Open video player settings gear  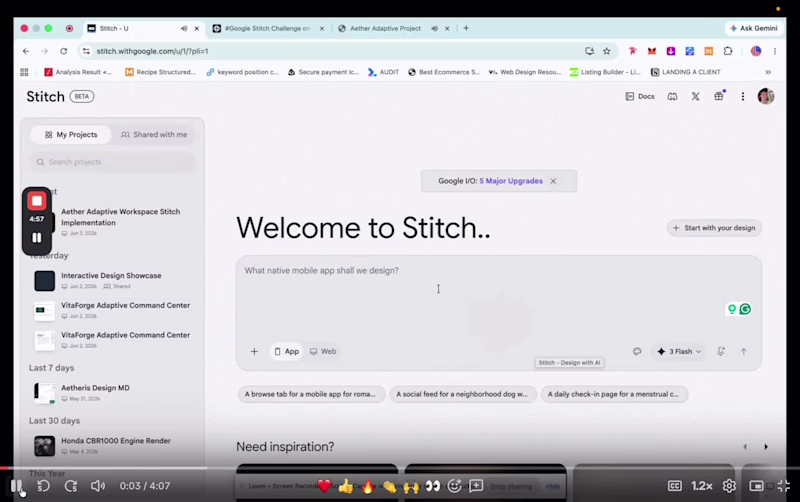click(x=729, y=486)
